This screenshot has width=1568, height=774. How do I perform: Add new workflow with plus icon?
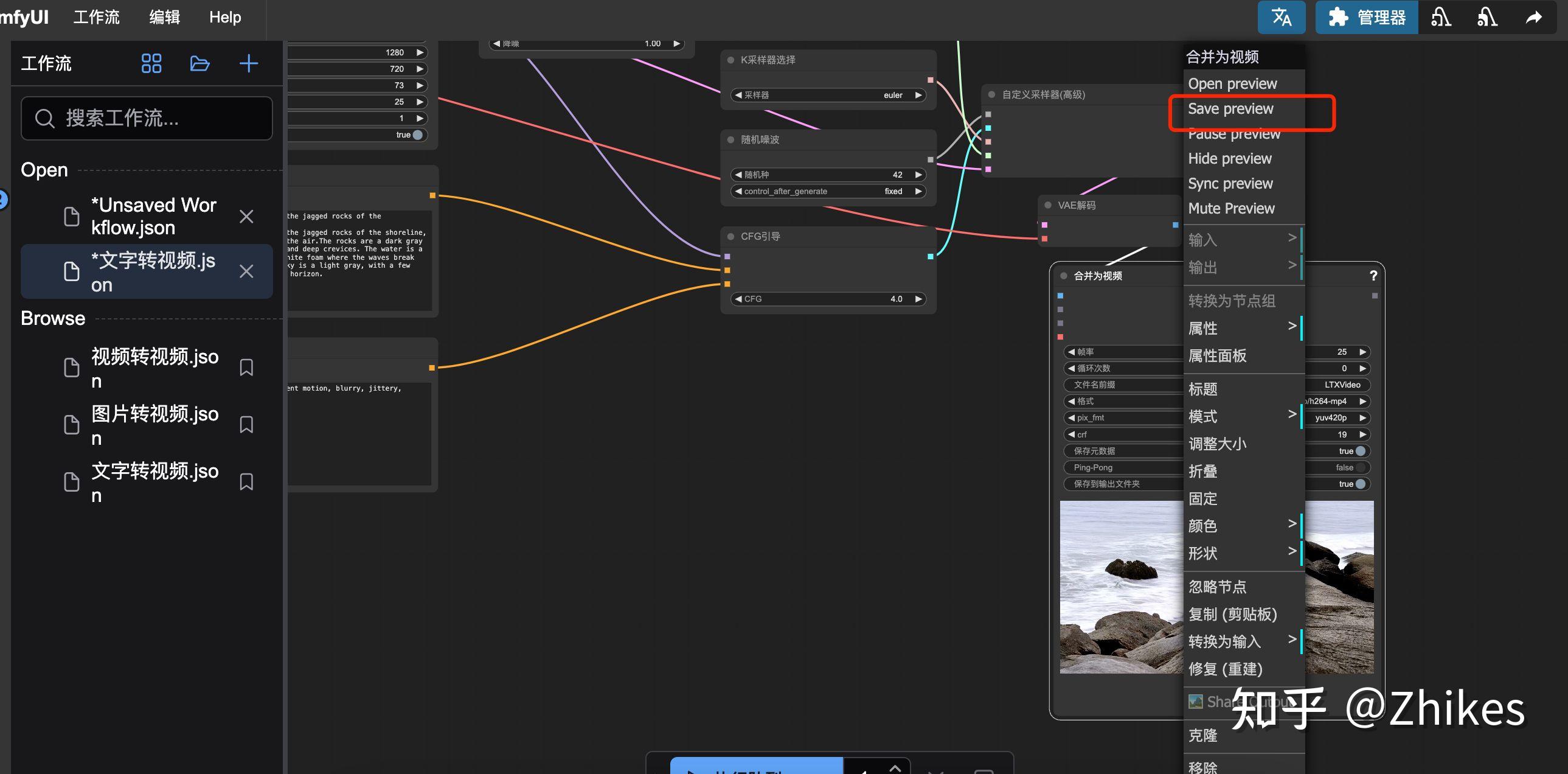[248, 63]
